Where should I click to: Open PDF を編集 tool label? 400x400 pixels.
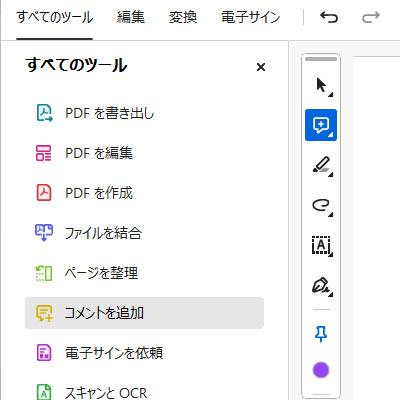pyautogui.click(x=99, y=153)
